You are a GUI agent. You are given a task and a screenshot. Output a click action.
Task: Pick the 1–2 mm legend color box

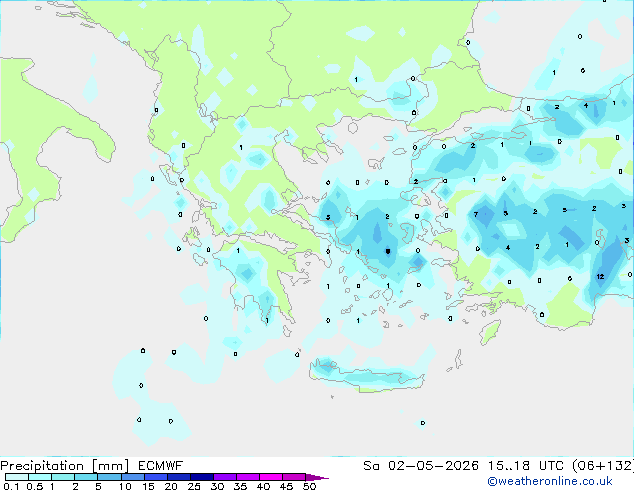63,477
